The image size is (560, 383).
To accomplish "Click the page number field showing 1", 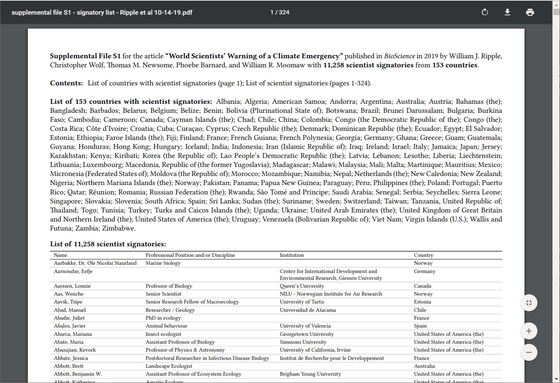I will point(272,12).
